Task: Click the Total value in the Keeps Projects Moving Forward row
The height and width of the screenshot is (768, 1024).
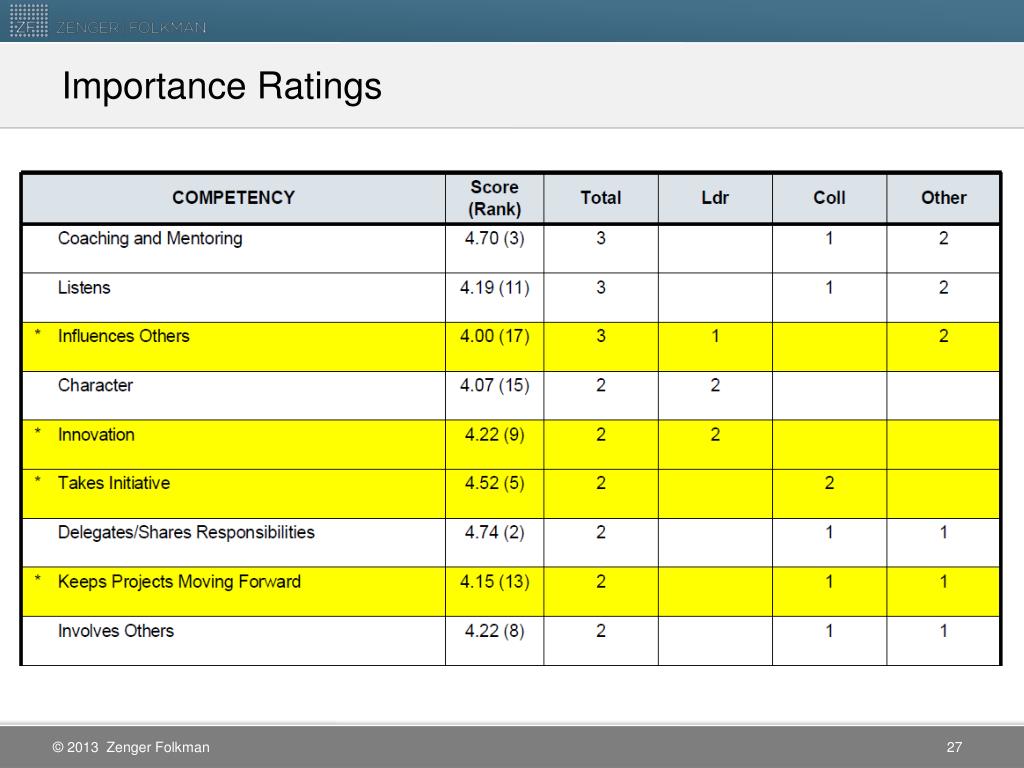Action: 601,582
